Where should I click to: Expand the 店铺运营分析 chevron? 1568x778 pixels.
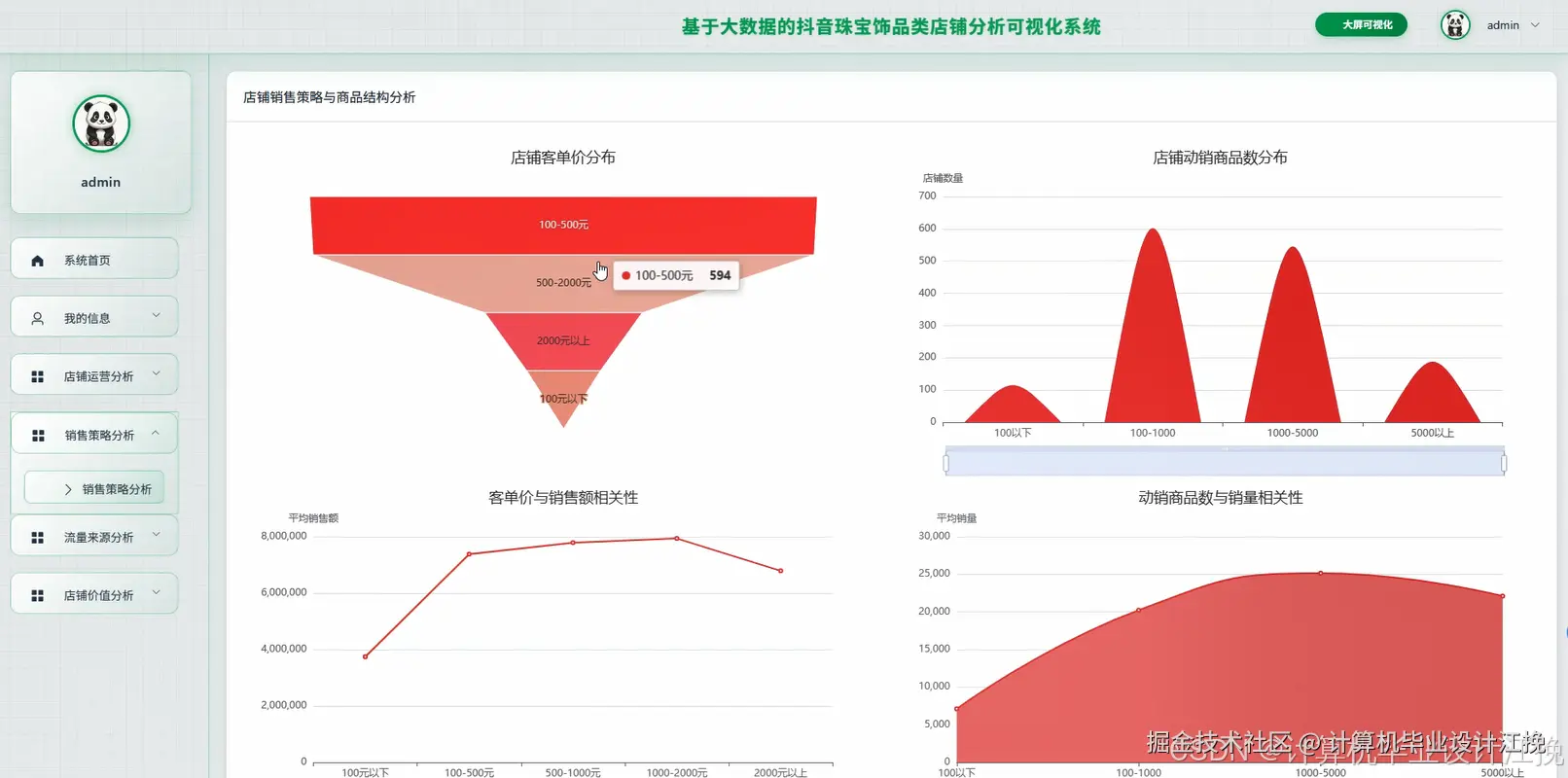[157, 373]
